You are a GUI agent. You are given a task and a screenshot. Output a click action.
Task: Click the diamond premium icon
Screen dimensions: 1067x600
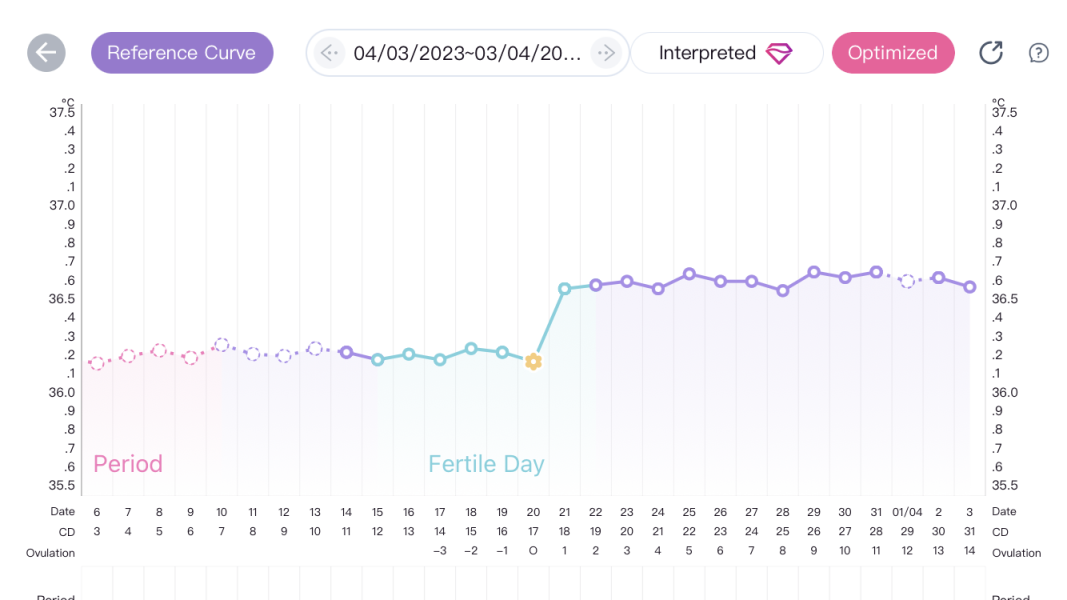coord(779,54)
